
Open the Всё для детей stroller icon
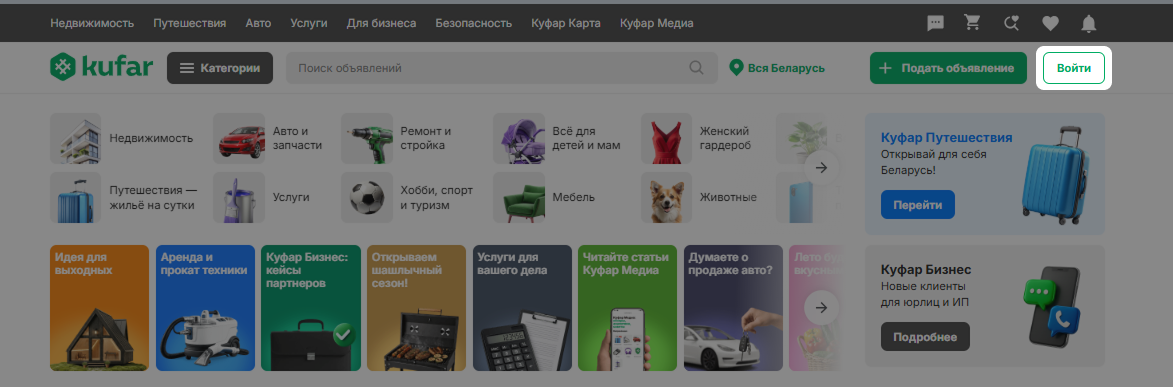[x=518, y=138]
